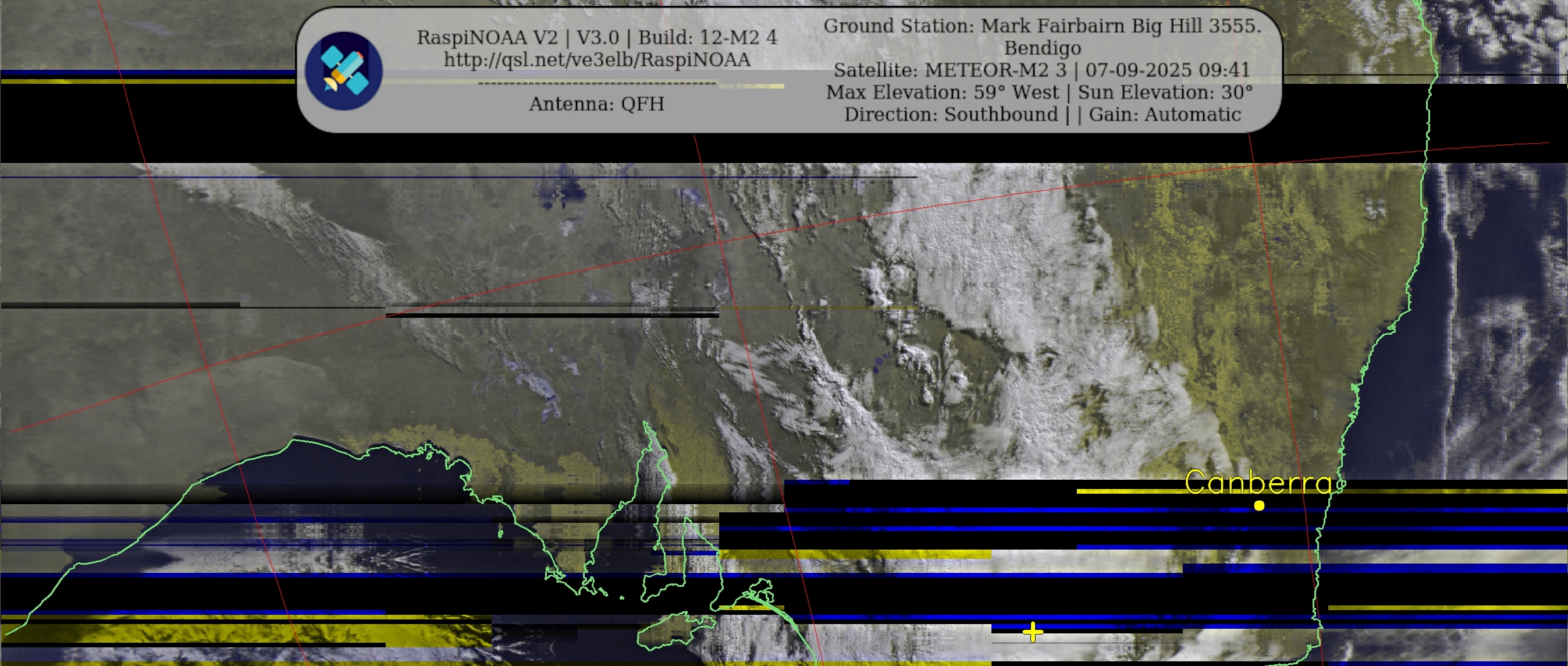Click the yellow plus ground station marker
This screenshot has height=666, width=1568.
1032,632
